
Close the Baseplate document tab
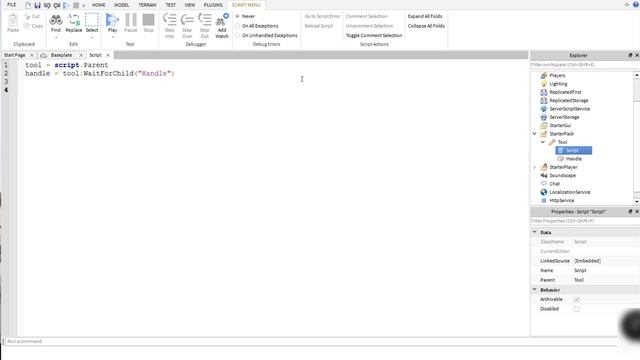(x=81, y=55)
